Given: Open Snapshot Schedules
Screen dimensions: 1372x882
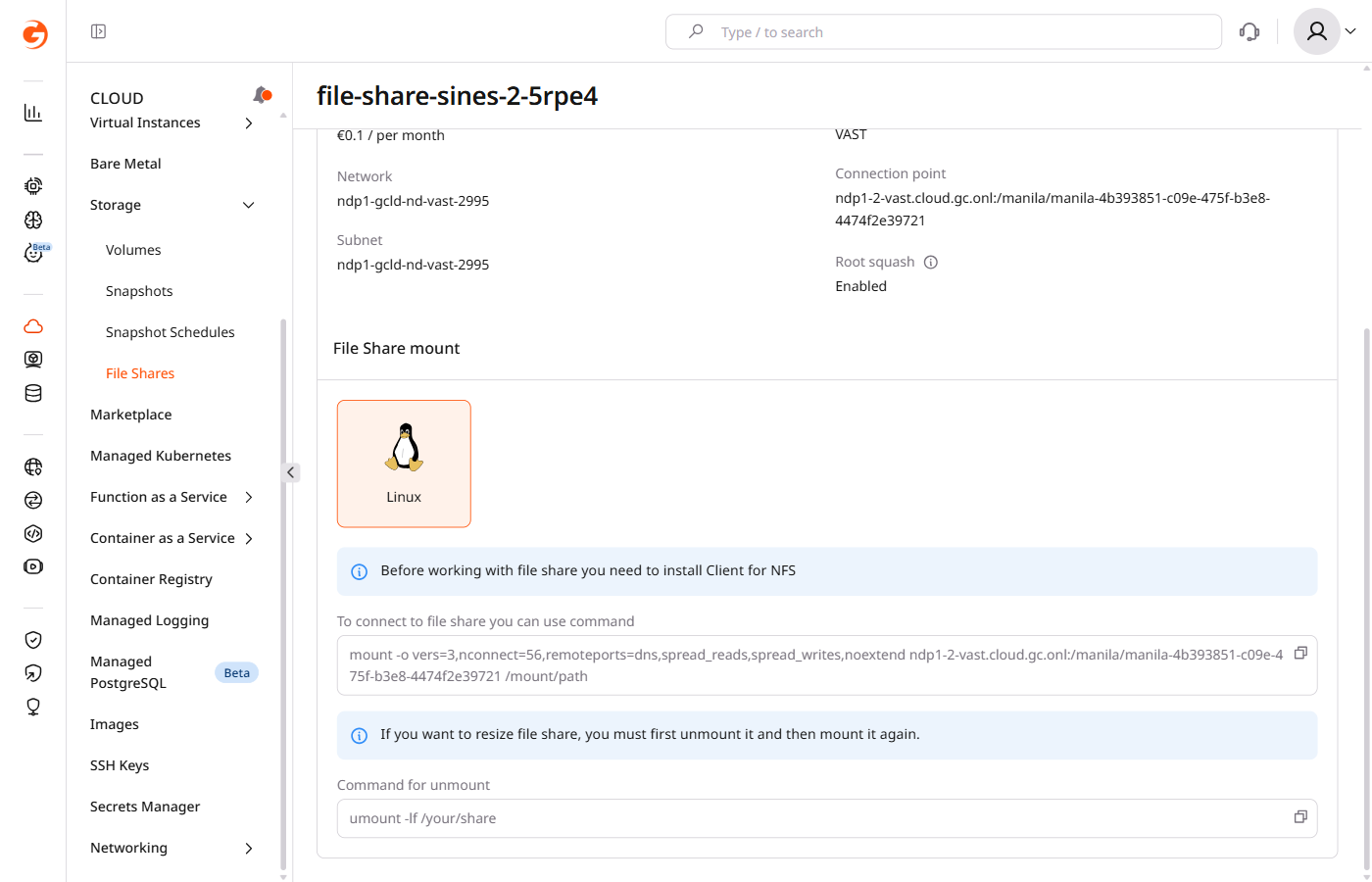Looking at the screenshot, I should [x=171, y=332].
